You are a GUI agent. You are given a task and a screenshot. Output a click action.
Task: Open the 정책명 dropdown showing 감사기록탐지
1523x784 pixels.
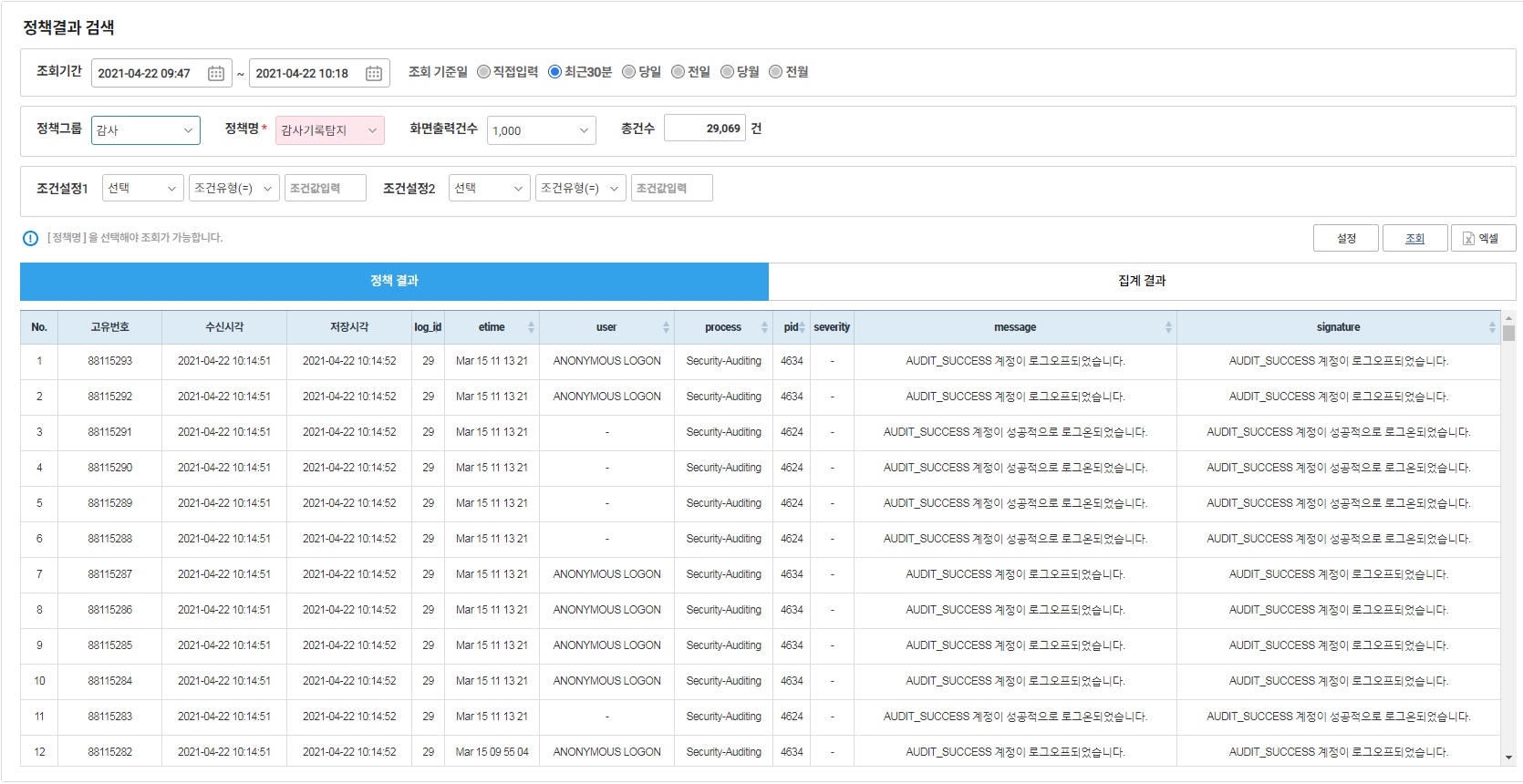click(x=330, y=130)
